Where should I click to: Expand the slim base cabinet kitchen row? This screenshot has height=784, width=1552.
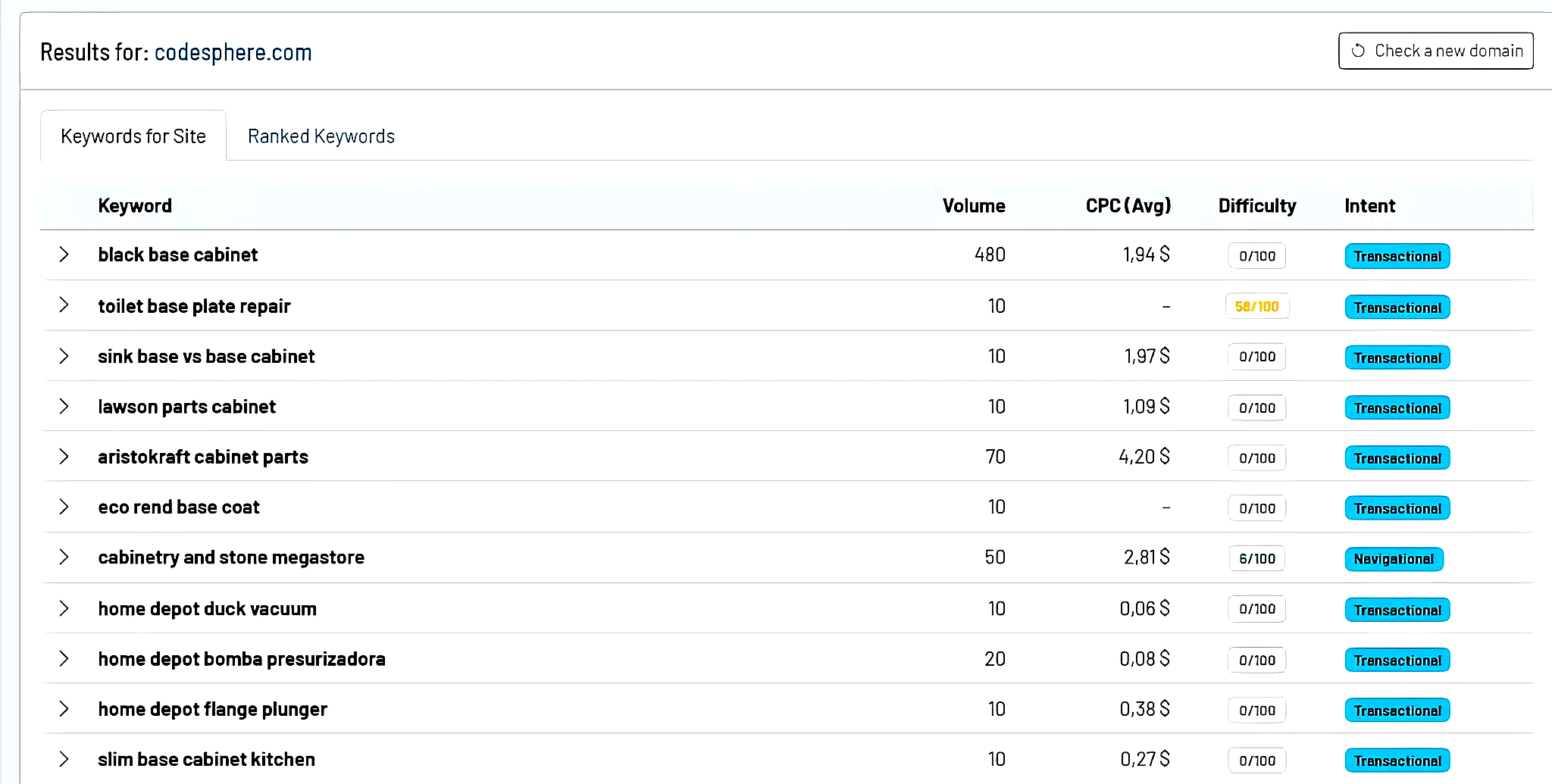[x=64, y=759]
